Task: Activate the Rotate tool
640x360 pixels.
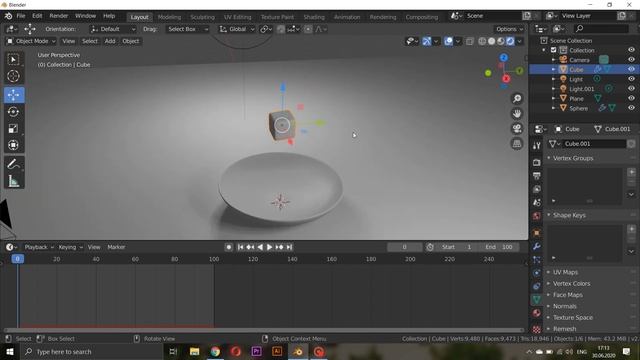Action: point(13,112)
